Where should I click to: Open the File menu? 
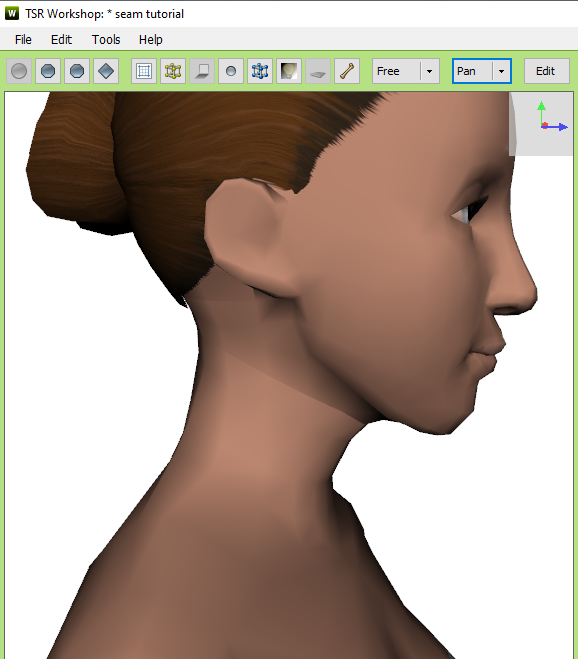tap(23, 40)
